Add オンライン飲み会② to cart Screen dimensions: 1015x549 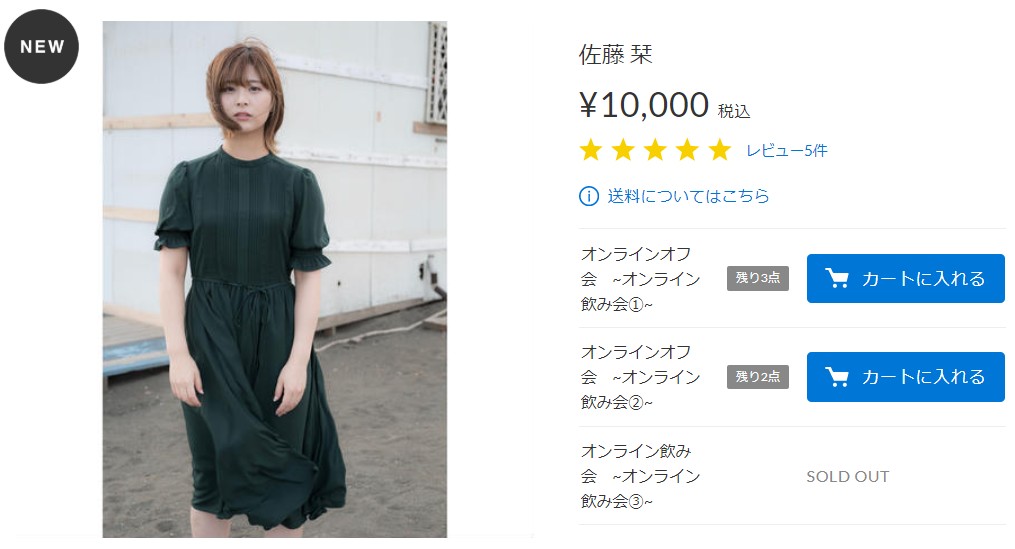pyautogui.click(x=906, y=377)
